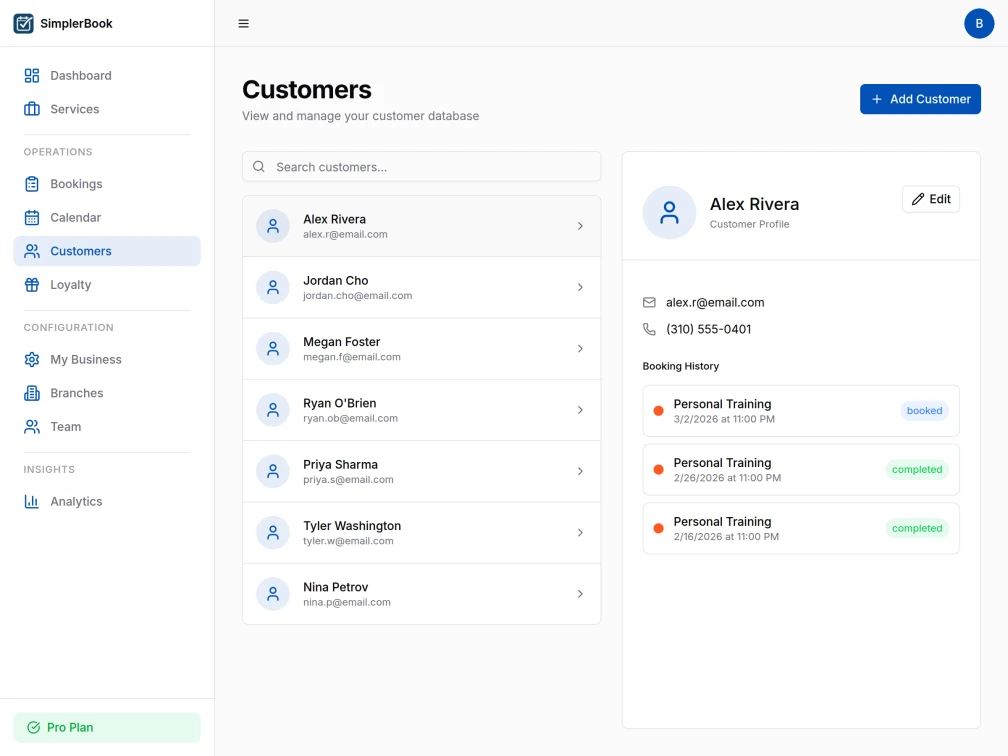
Task: Click the Bookings clipboard icon
Action: pyautogui.click(x=32, y=184)
